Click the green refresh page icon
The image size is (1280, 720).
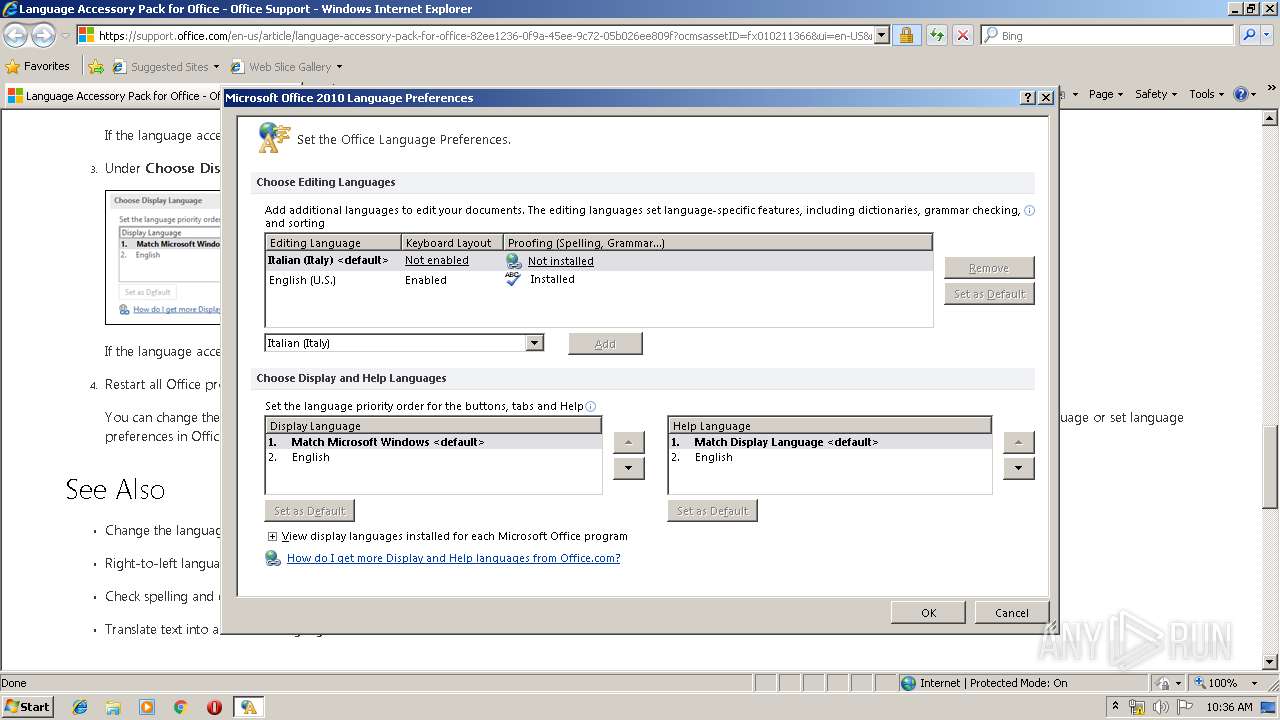(936, 35)
